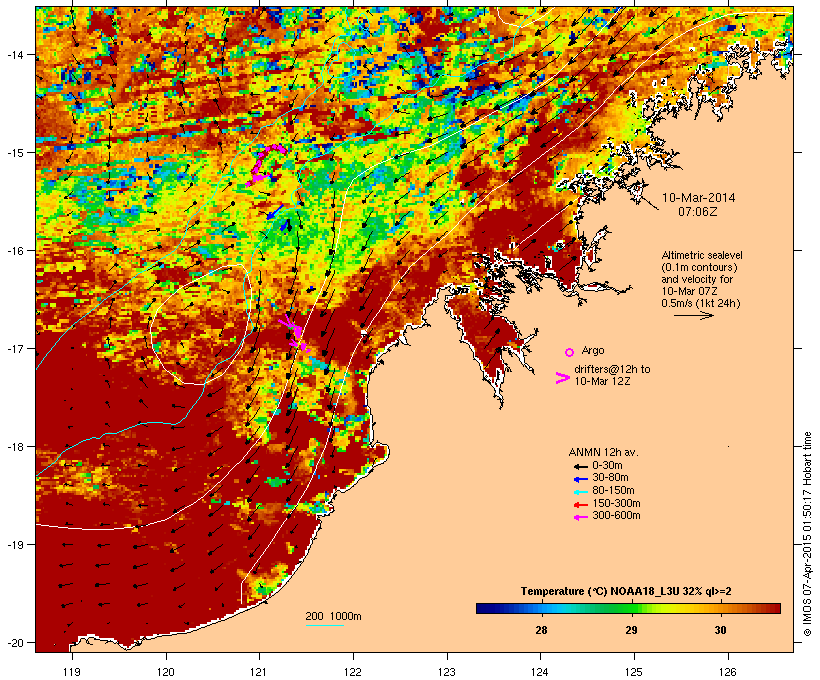Image resolution: width=820 pixels, height=680 pixels.
Task: Click the longitude axis label 119
Action: (x=72, y=672)
